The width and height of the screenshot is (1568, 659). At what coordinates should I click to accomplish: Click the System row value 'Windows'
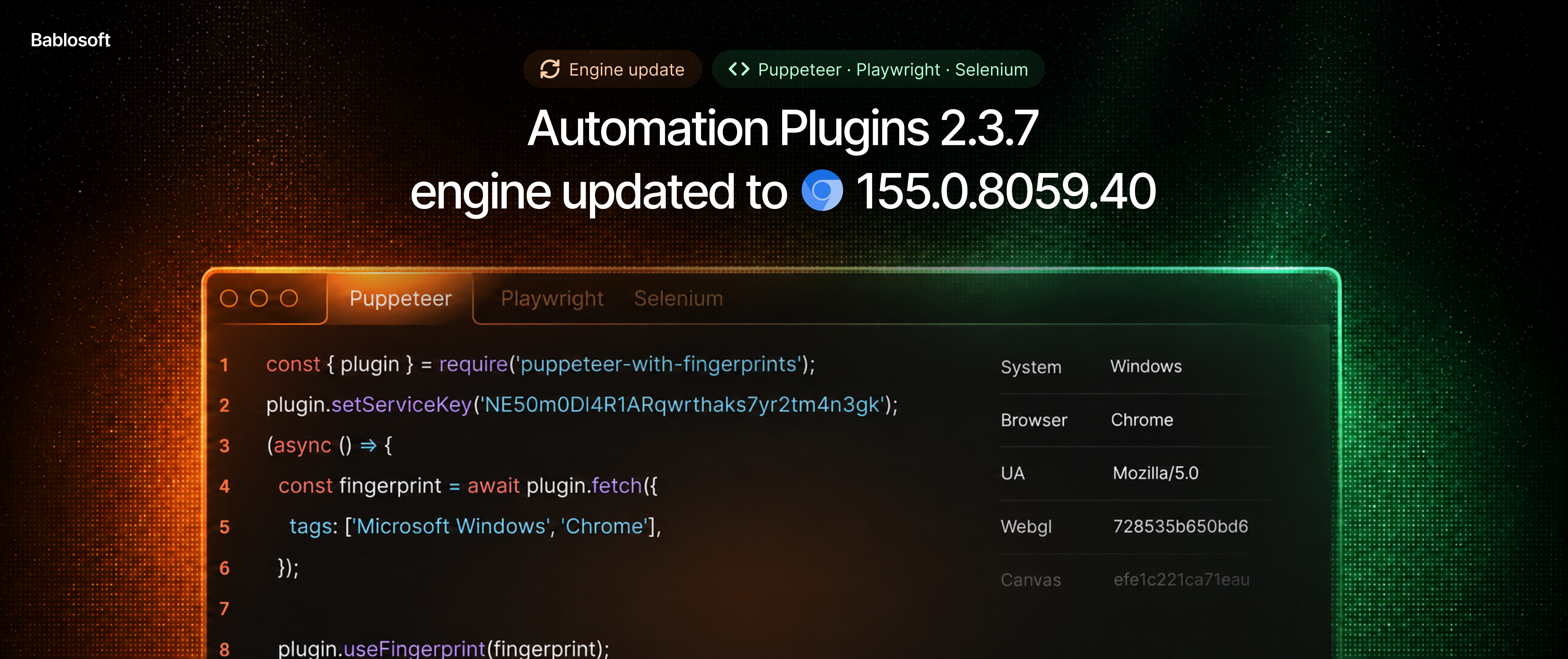(x=1146, y=366)
